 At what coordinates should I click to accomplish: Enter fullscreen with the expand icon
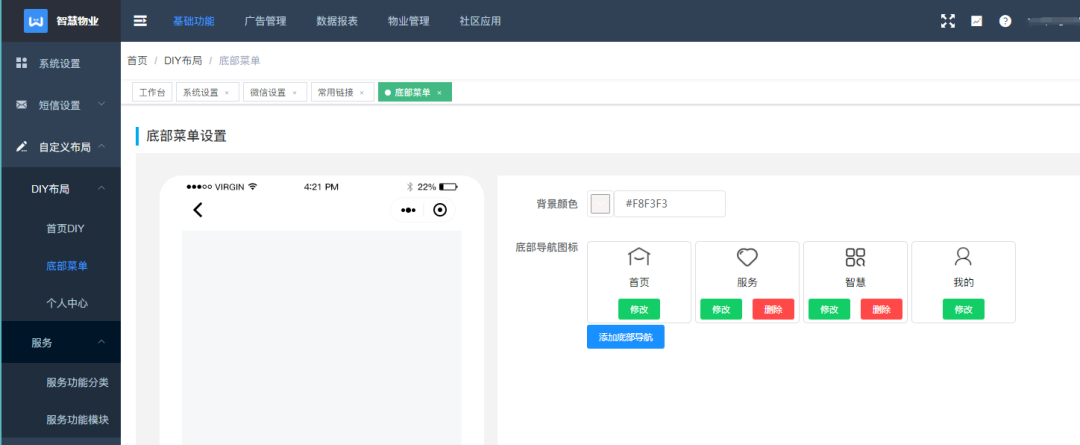pos(948,21)
